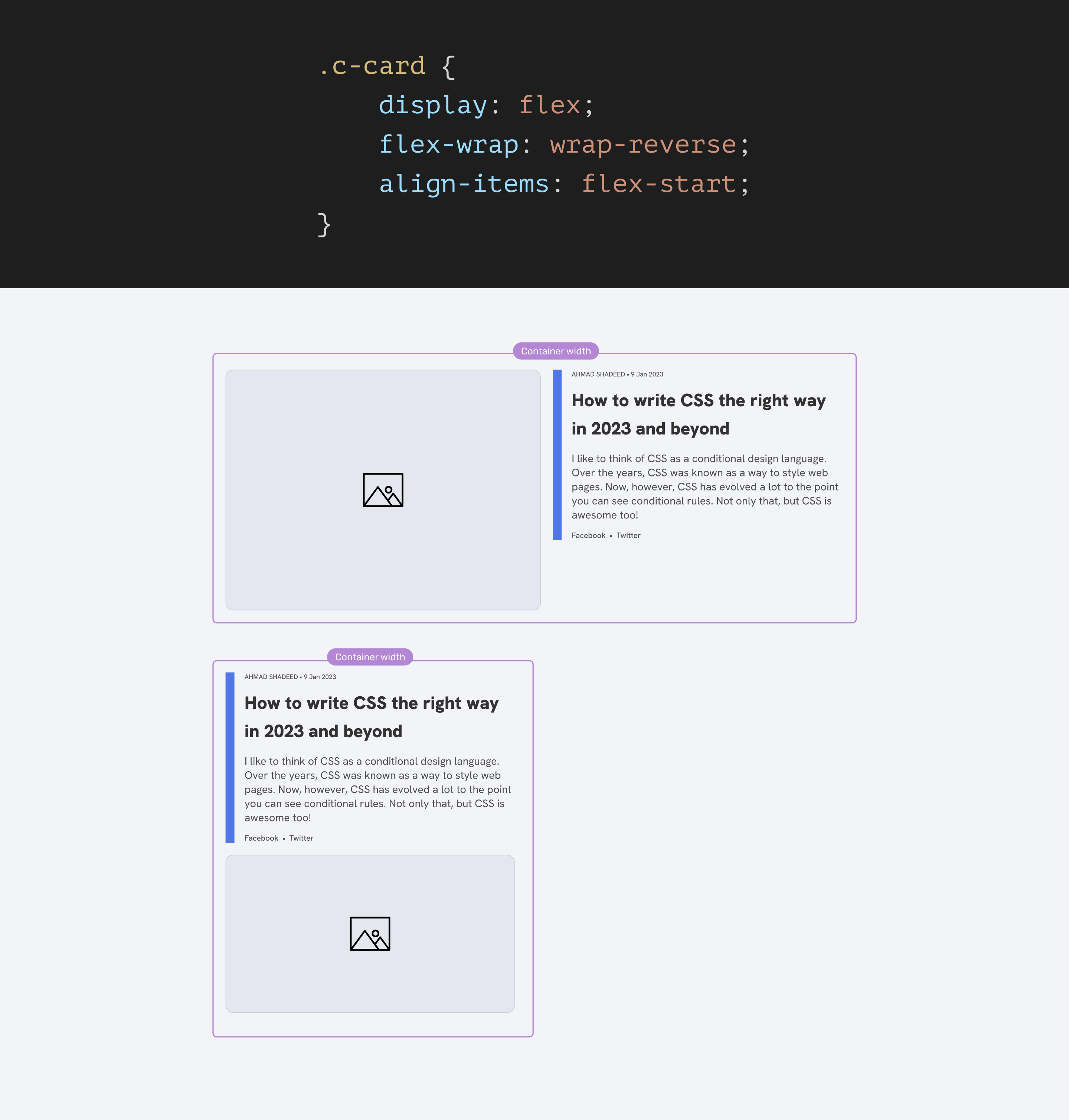Click the blue accent bar in the narrow card
Screen dimensions: 1069x1120
tap(230, 758)
